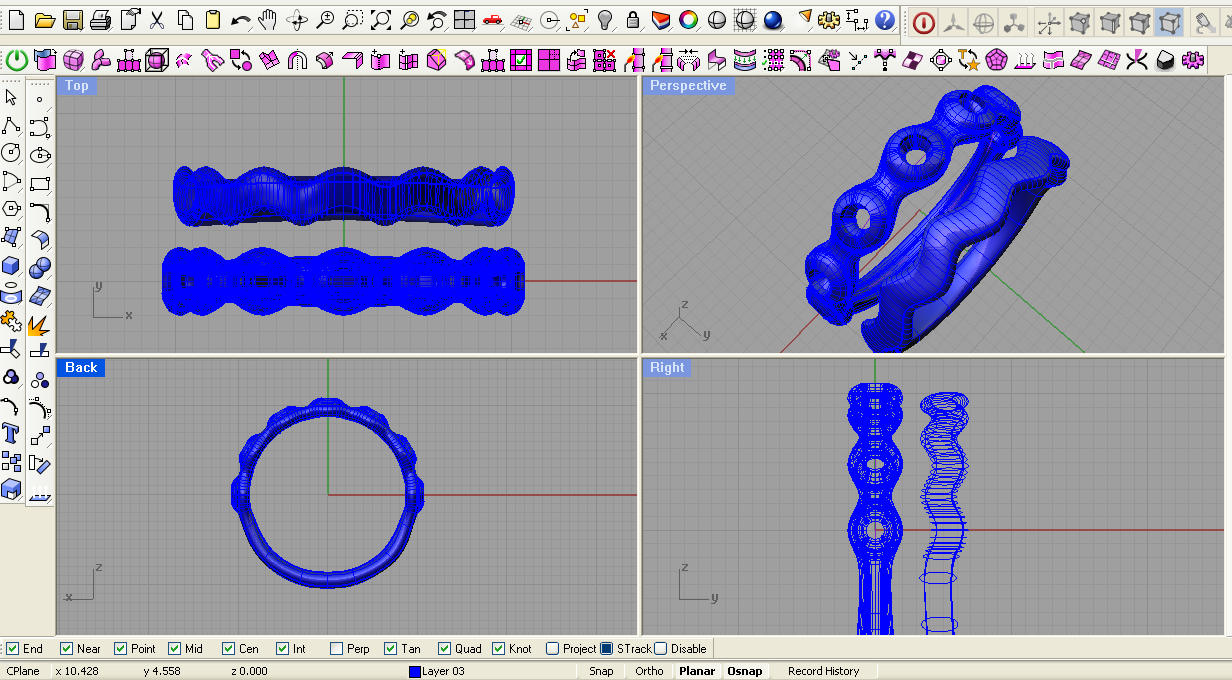The height and width of the screenshot is (680, 1232).
Task: Click the padlock Lock icon
Action: point(632,19)
